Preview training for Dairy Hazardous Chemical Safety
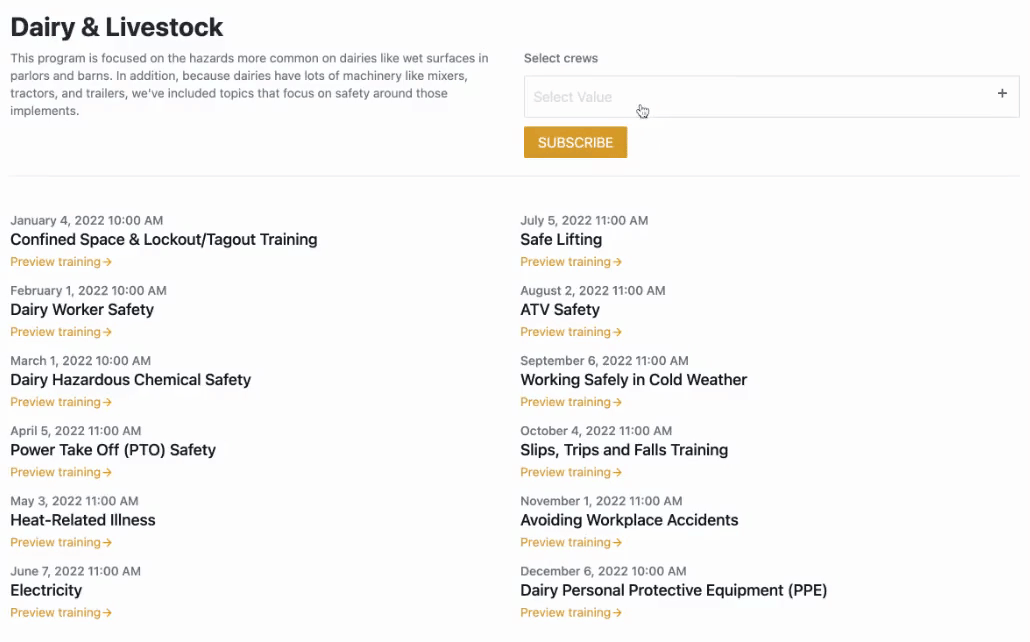 (61, 402)
